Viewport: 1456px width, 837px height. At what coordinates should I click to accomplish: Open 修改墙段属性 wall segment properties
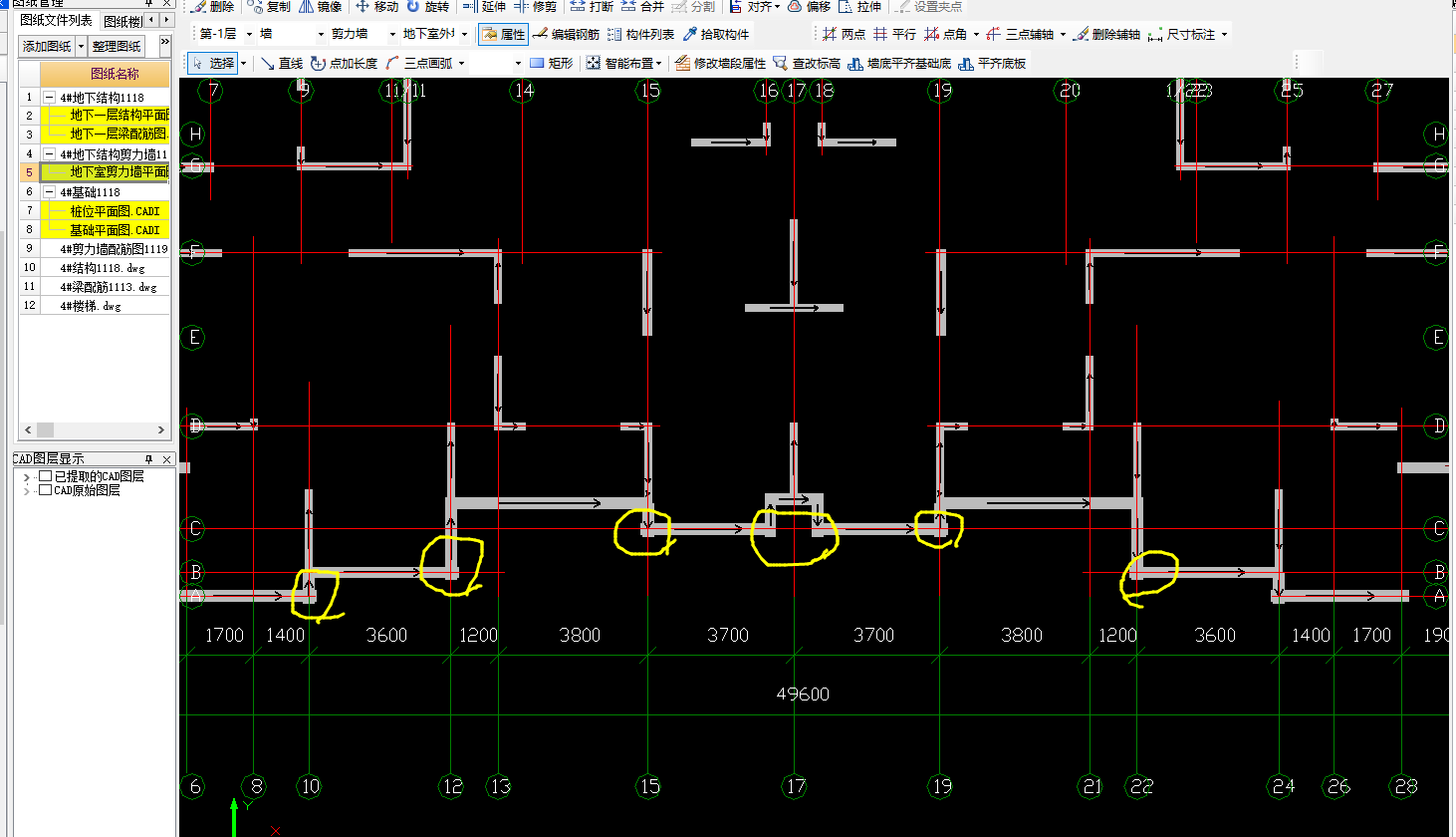(x=721, y=63)
